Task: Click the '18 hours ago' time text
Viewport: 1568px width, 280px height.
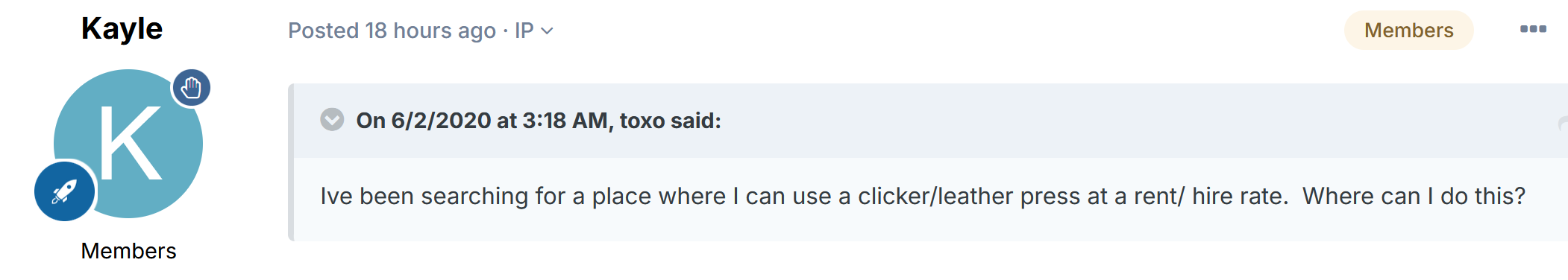Action: tap(430, 31)
